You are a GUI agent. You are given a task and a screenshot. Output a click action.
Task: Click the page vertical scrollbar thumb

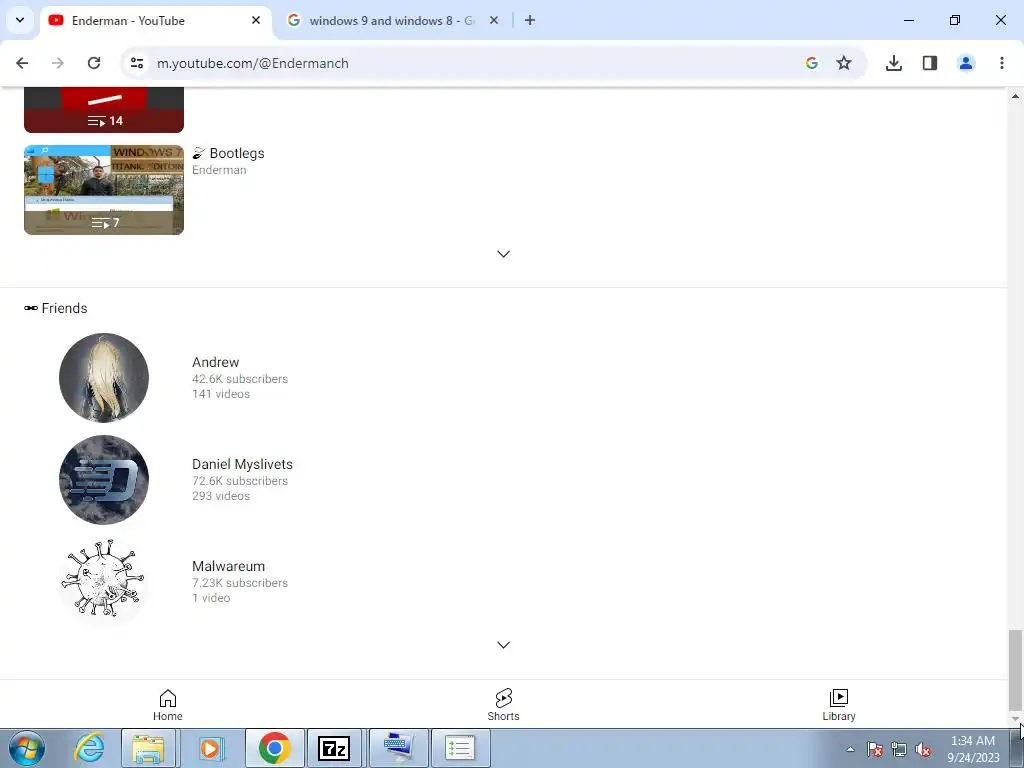point(1015,670)
